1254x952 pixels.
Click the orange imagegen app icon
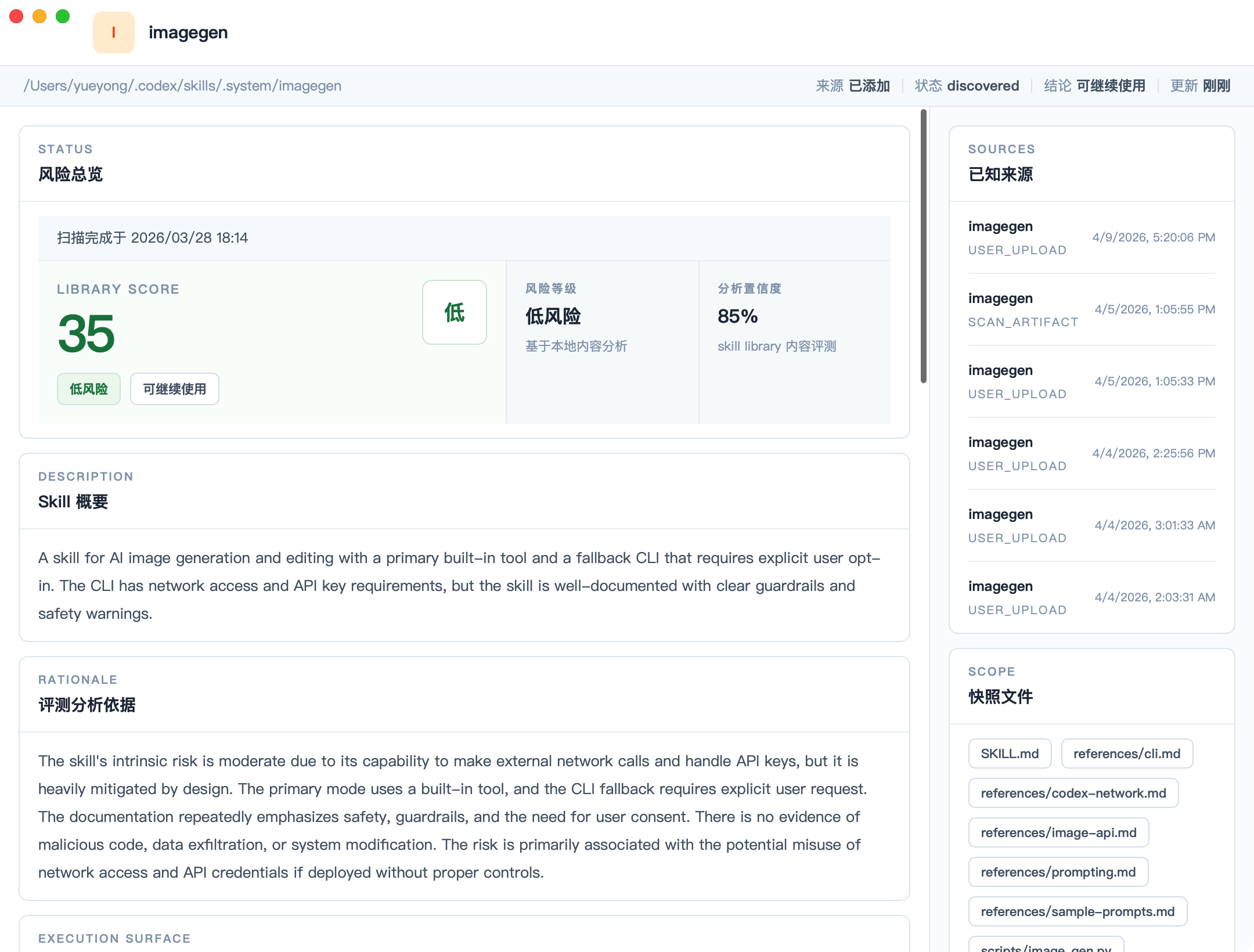(113, 33)
